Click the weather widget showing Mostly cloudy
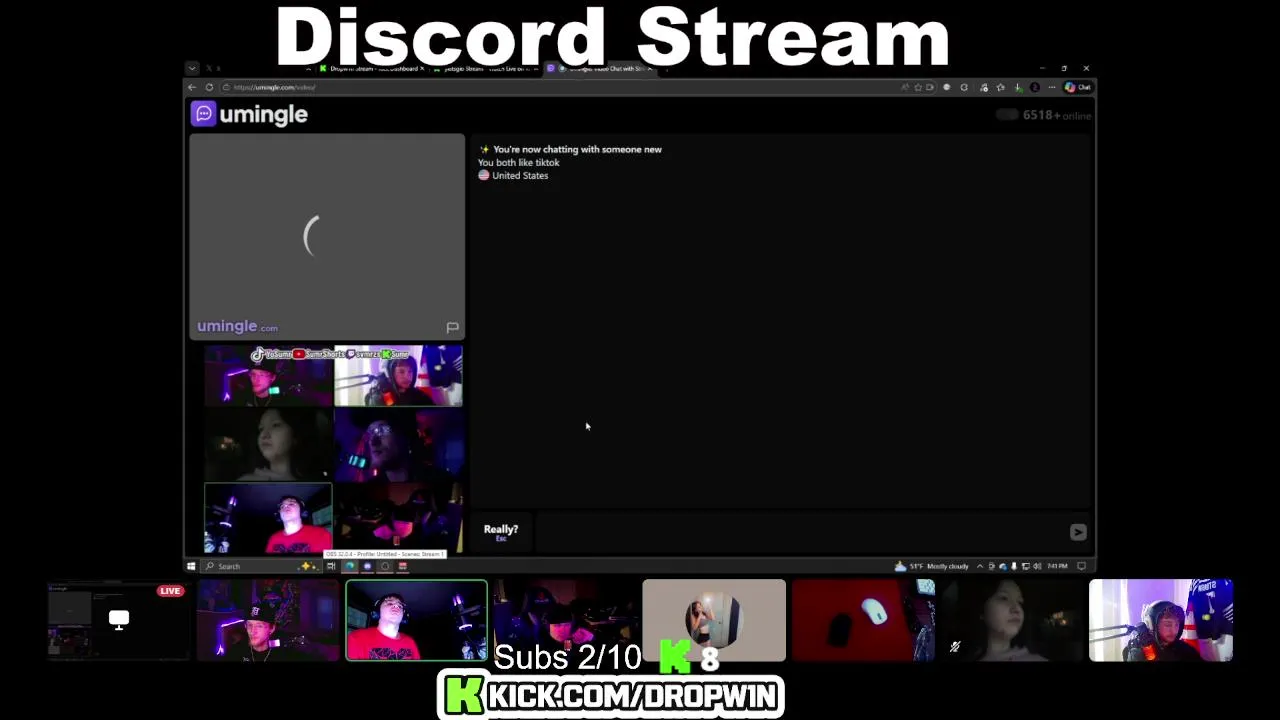This screenshot has height=720, width=1280. click(x=933, y=566)
